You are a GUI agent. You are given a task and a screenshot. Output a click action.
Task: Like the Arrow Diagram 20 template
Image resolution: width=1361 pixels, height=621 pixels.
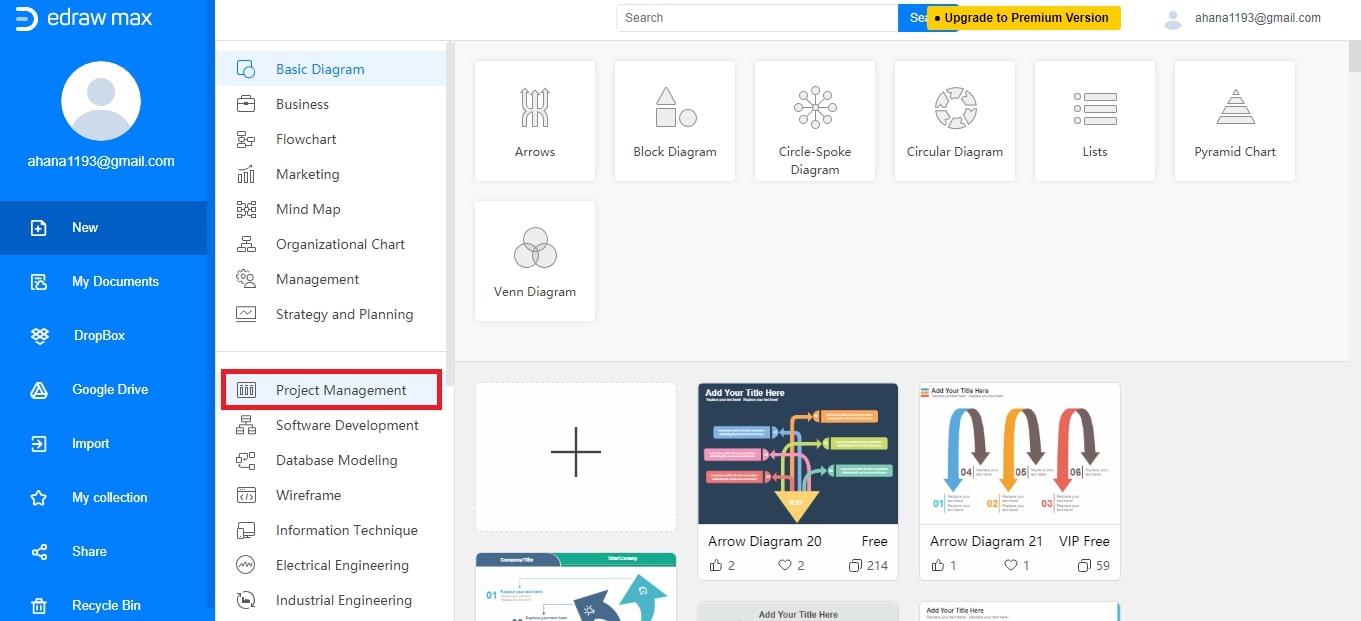point(716,566)
